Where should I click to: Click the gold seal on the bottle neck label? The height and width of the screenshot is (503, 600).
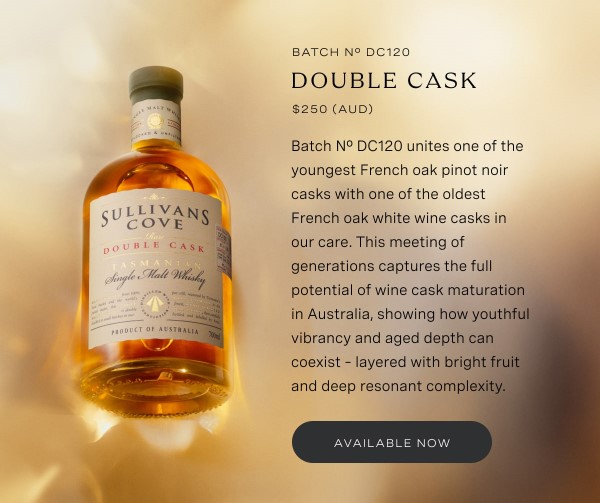click(x=156, y=122)
